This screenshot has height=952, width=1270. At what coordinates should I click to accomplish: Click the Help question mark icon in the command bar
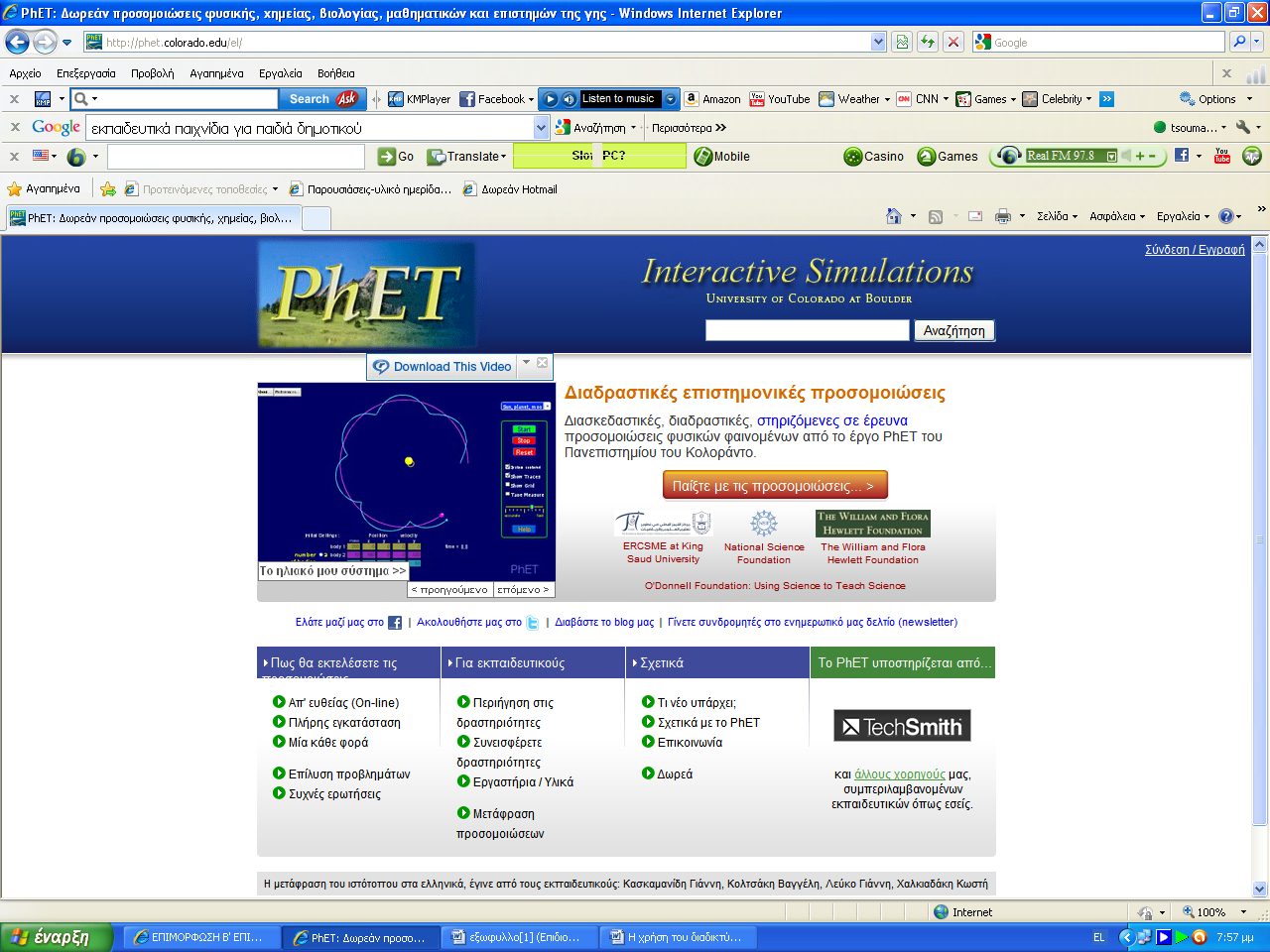[x=1226, y=216]
